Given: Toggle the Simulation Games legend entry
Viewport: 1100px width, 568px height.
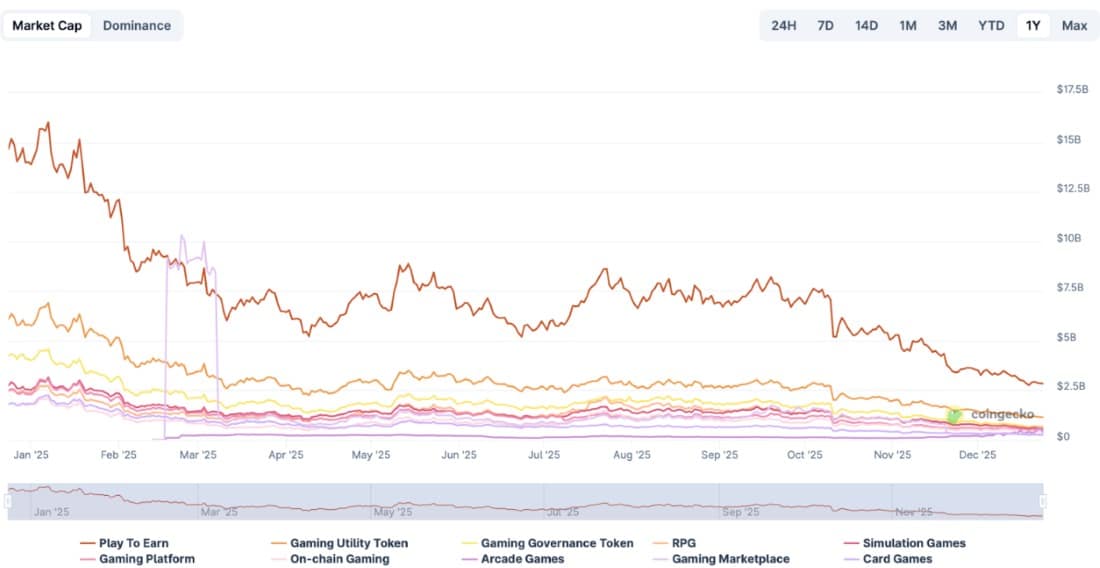Looking at the screenshot, I should point(914,543).
